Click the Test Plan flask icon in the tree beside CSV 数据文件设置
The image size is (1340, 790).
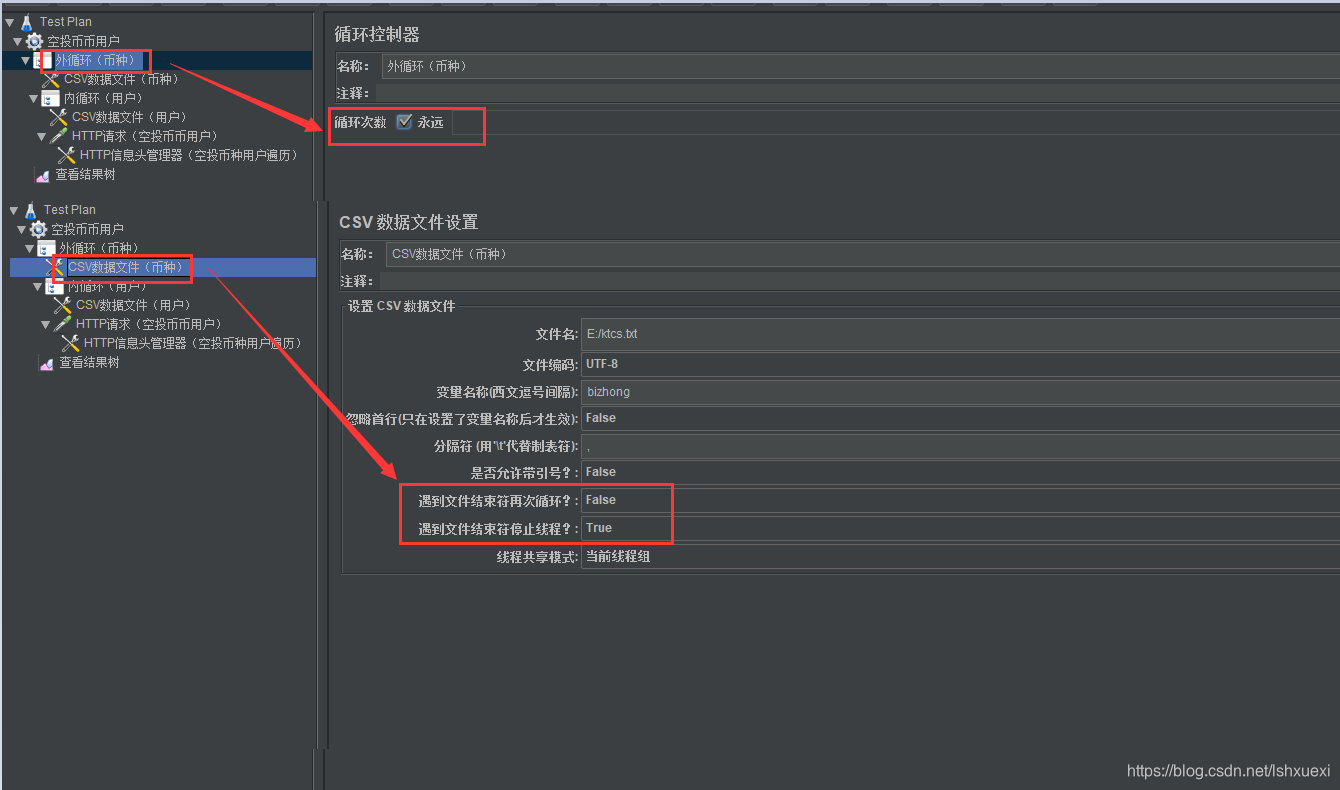[x=31, y=210]
